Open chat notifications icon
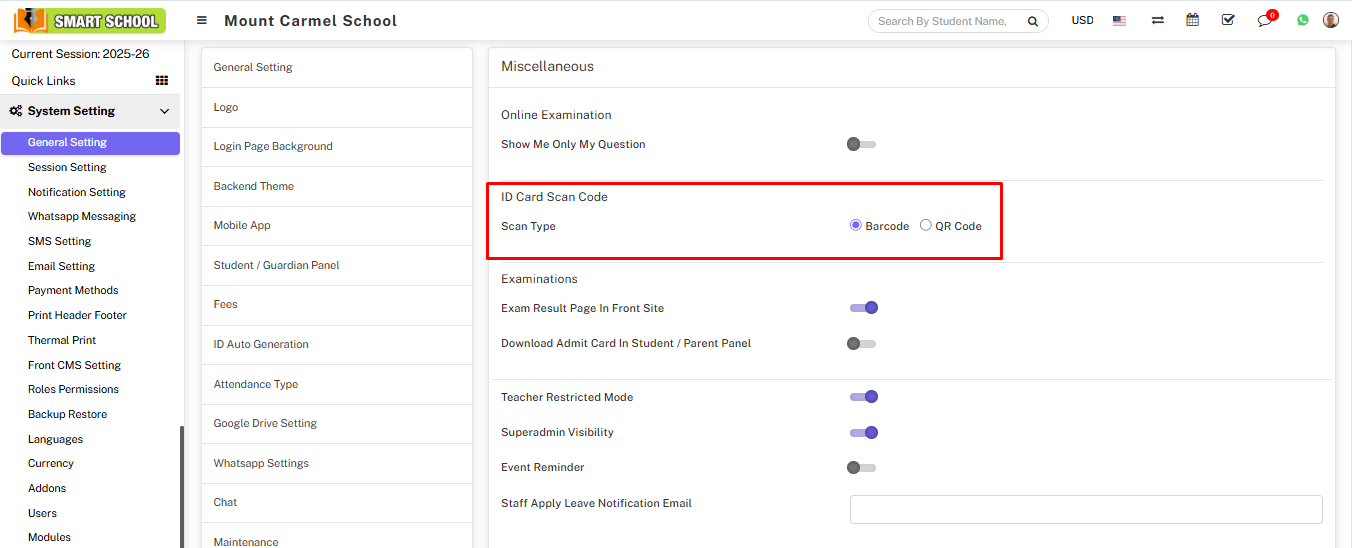 coord(1265,20)
